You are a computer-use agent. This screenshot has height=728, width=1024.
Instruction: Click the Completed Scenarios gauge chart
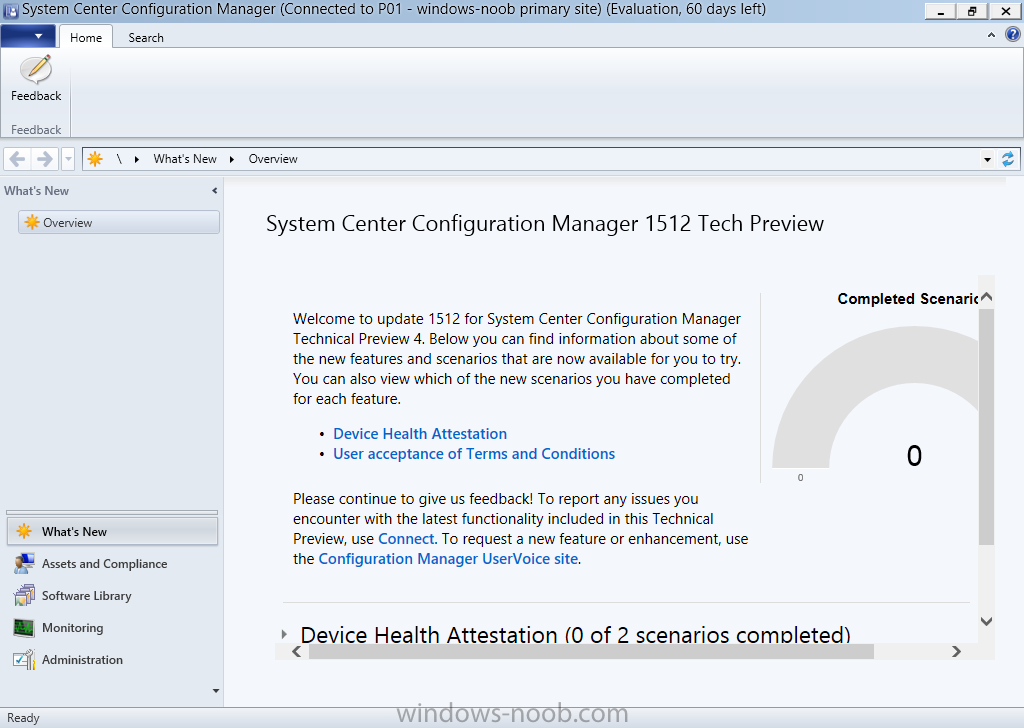[875, 398]
